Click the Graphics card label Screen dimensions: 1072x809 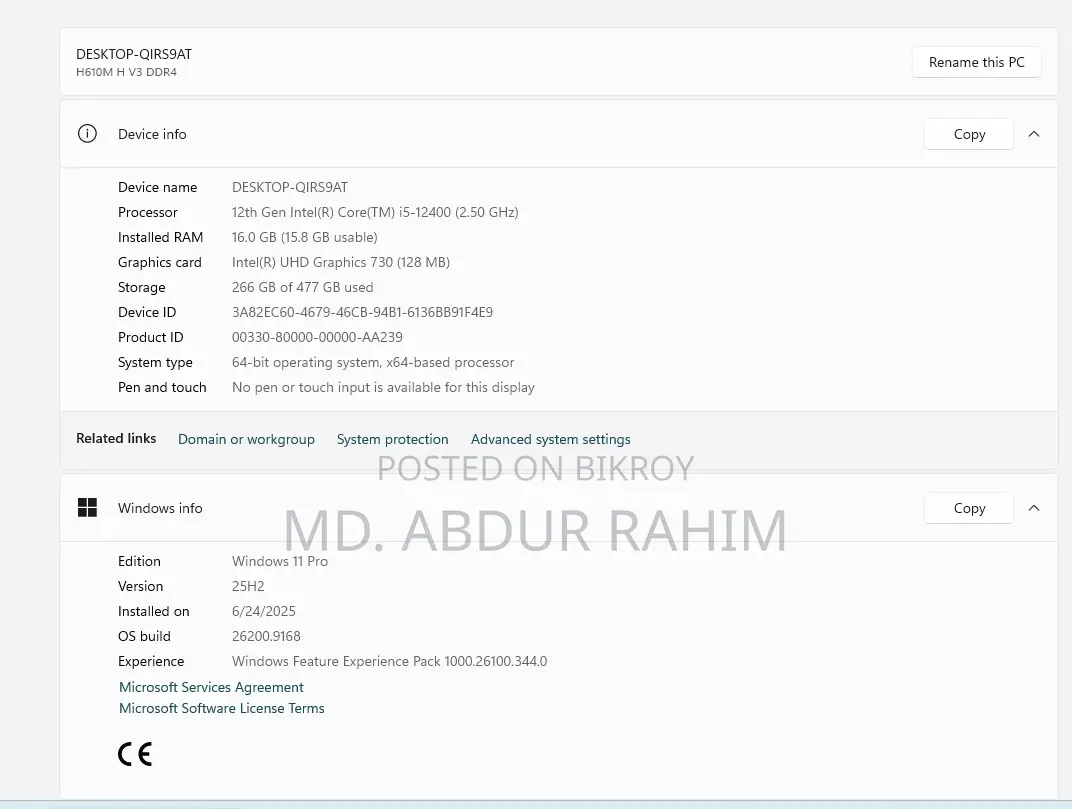(159, 263)
